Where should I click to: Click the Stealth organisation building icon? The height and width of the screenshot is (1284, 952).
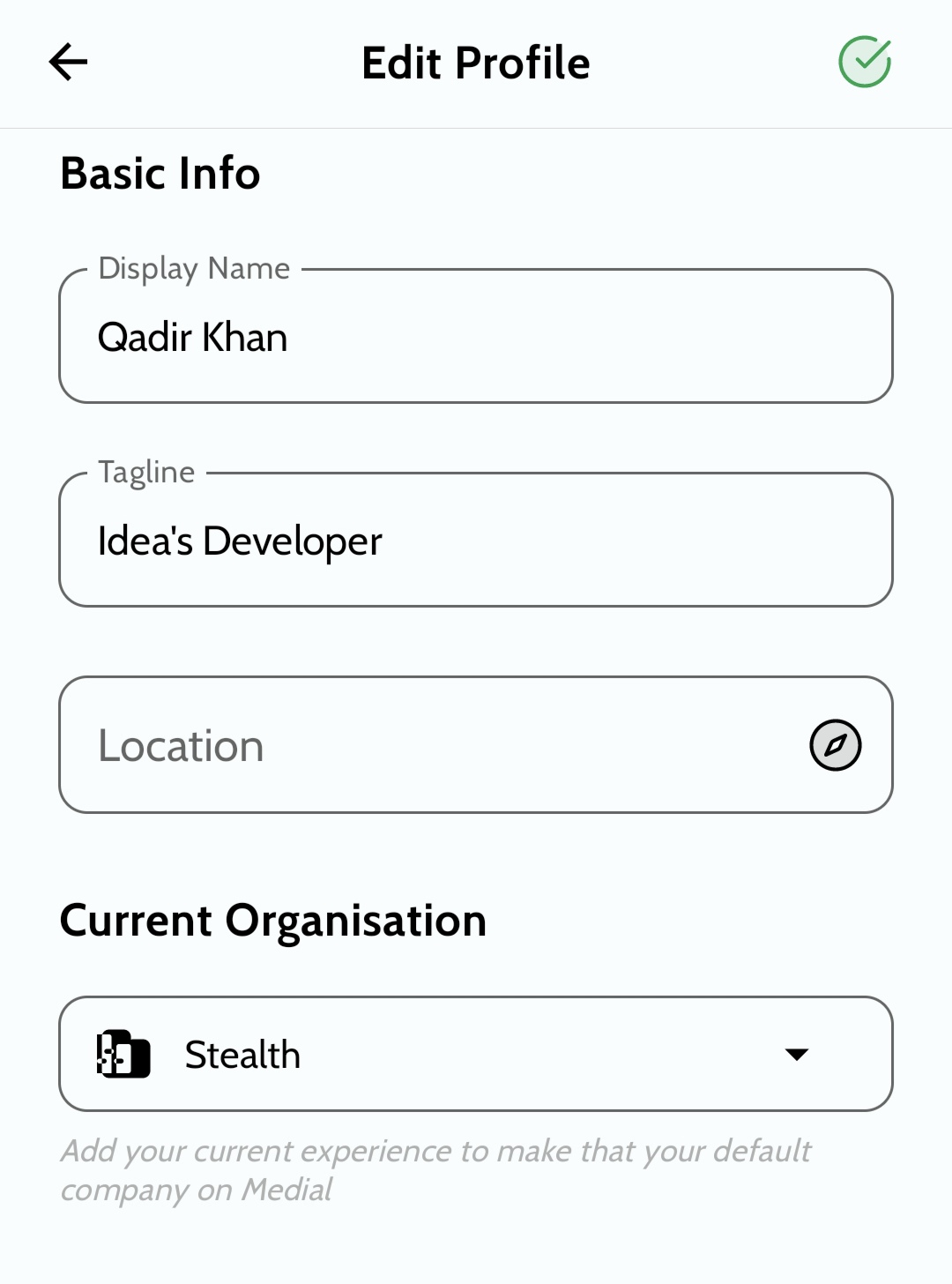[x=123, y=1054]
